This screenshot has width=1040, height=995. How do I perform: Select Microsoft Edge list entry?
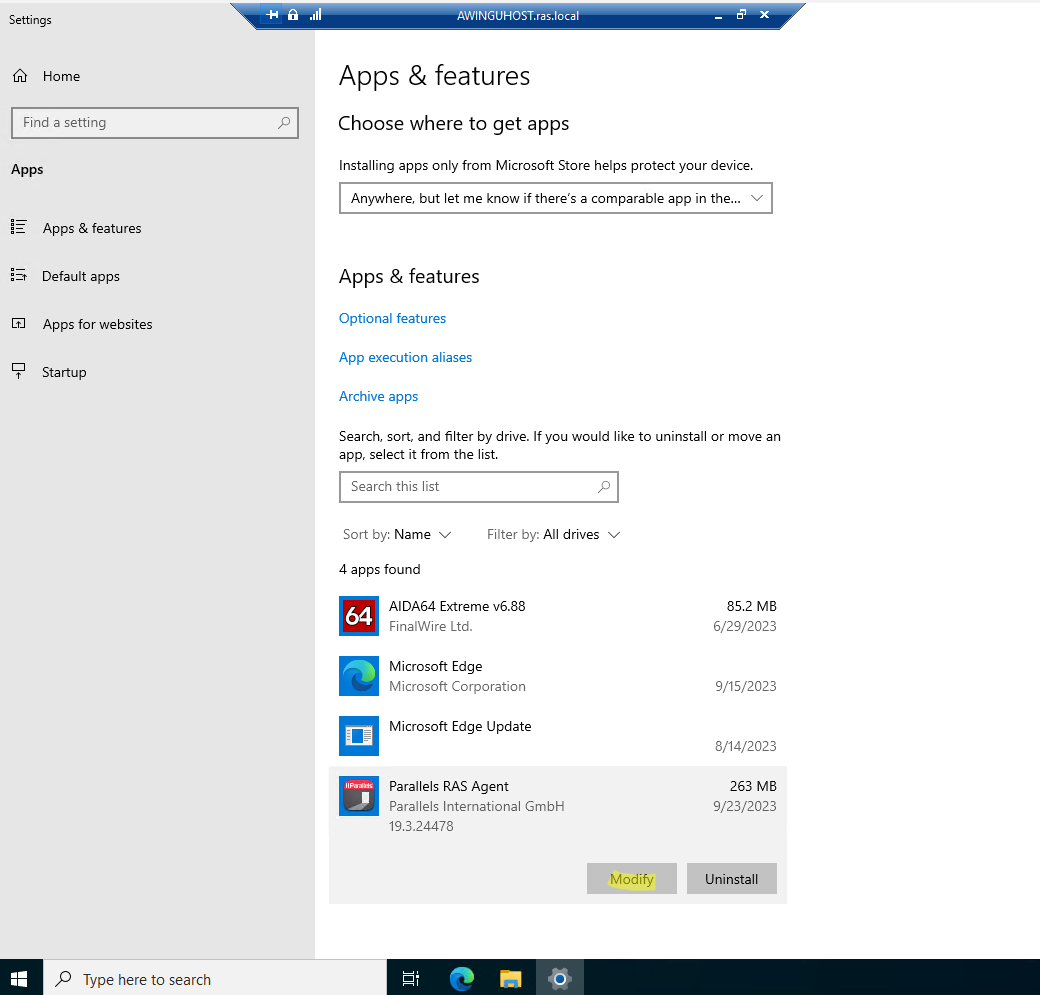(x=557, y=676)
